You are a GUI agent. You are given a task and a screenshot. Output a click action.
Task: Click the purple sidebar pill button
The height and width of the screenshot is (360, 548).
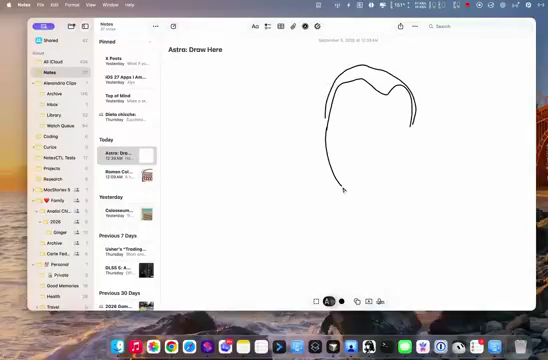pos(43,26)
